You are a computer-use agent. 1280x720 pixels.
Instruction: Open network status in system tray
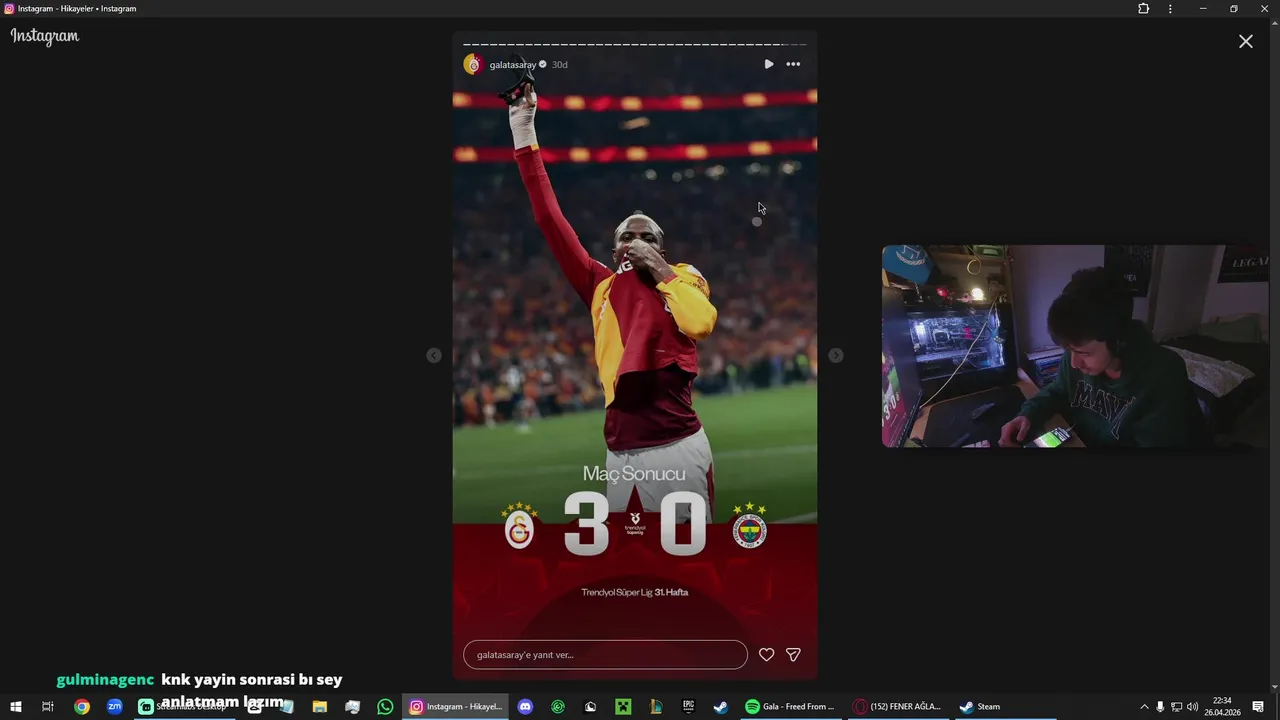[x=1176, y=707]
